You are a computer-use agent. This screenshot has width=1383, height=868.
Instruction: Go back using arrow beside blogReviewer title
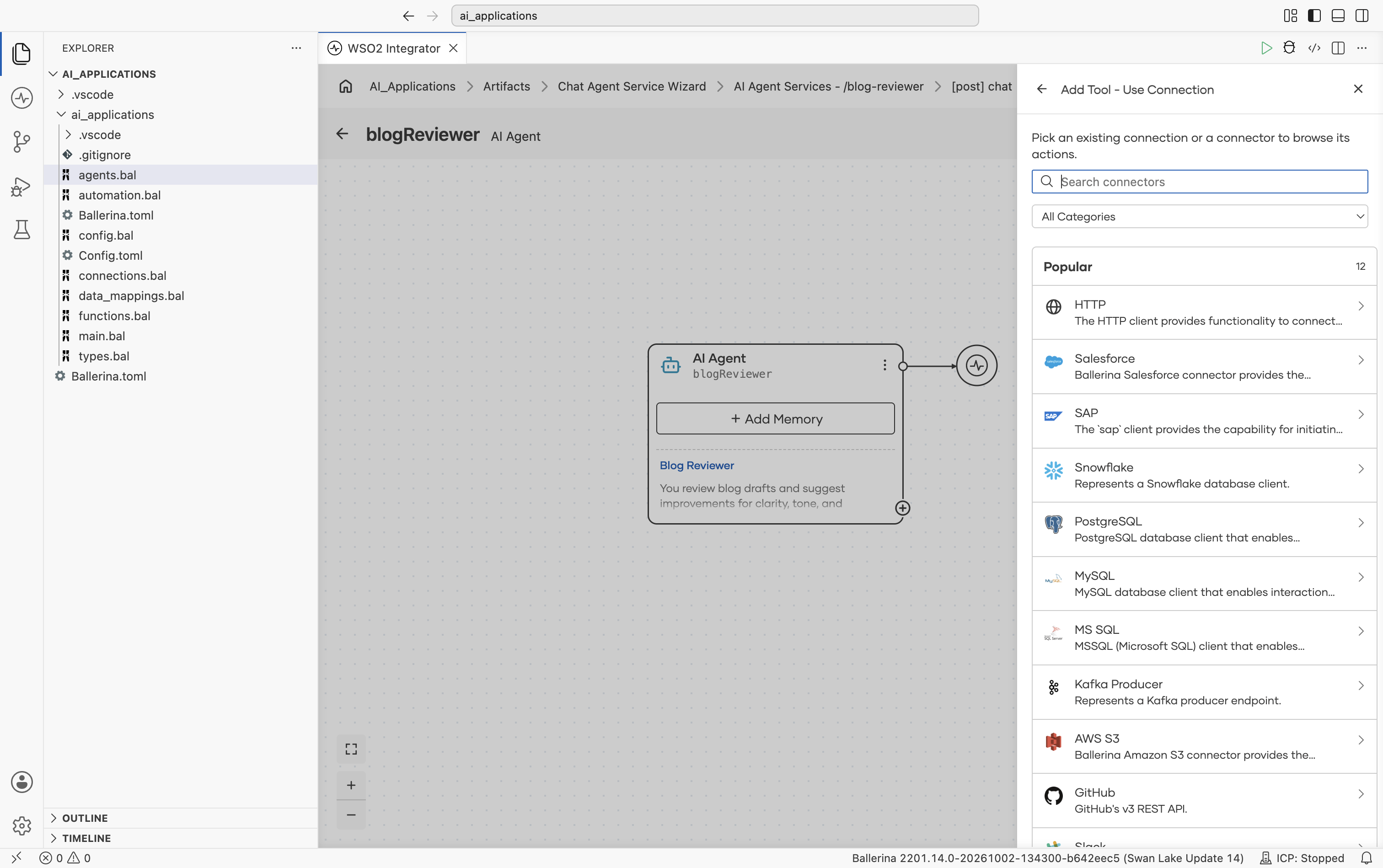click(x=342, y=134)
